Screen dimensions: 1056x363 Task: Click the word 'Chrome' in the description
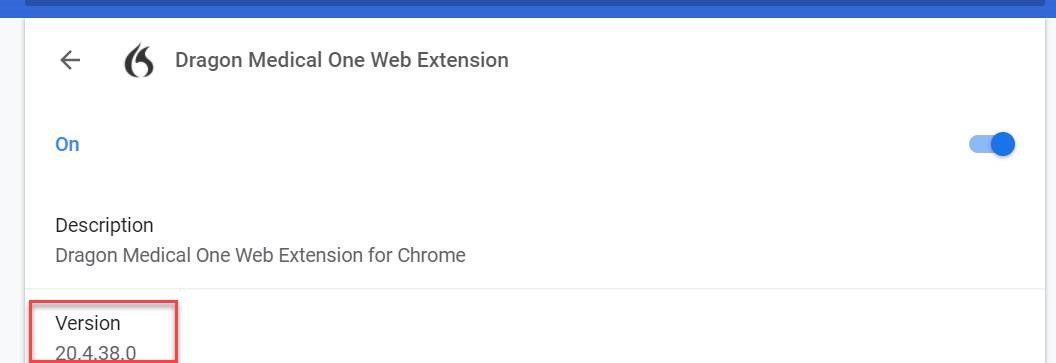click(431, 256)
